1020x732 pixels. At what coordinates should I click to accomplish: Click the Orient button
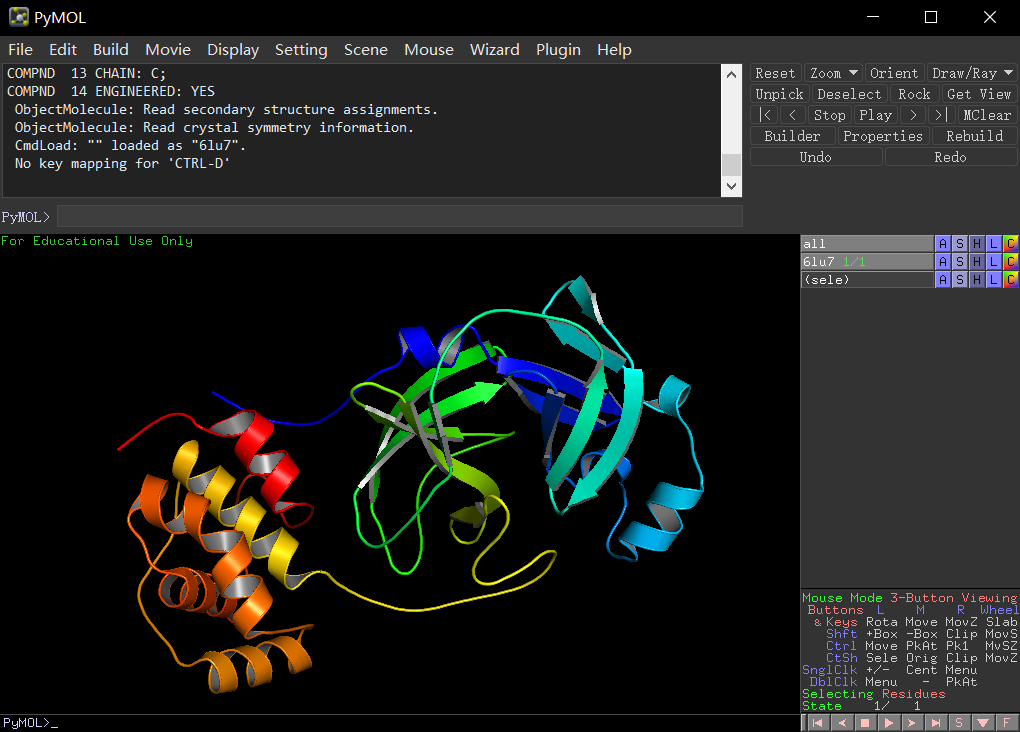tap(893, 73)
